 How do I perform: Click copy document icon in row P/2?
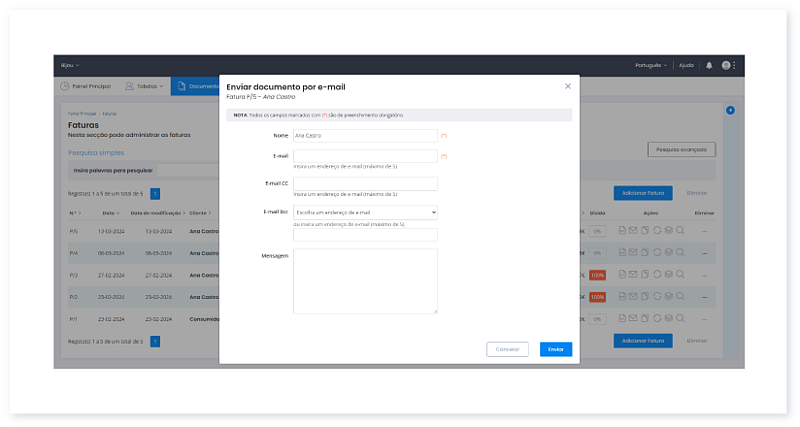(645, 296)
